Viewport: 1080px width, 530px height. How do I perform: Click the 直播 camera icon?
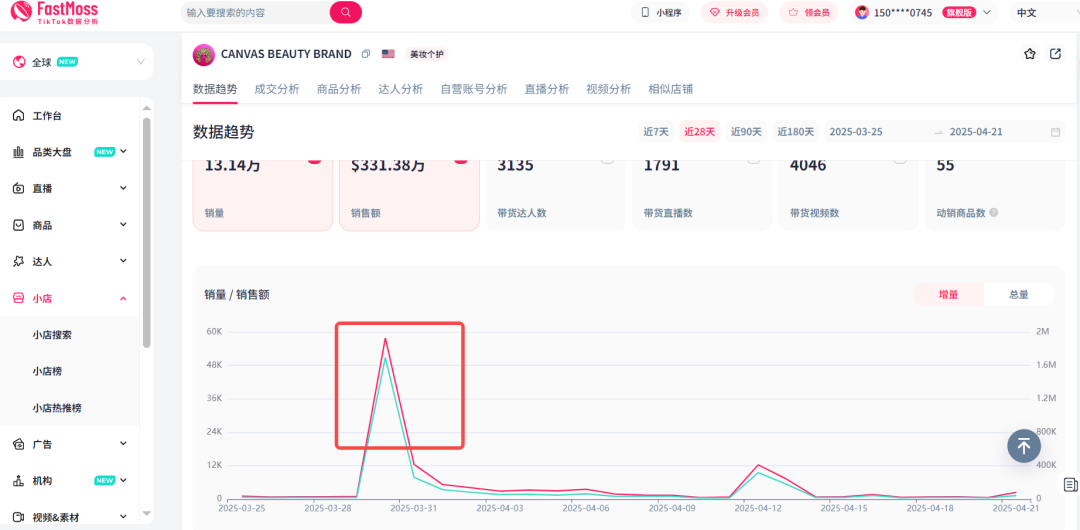19,189
